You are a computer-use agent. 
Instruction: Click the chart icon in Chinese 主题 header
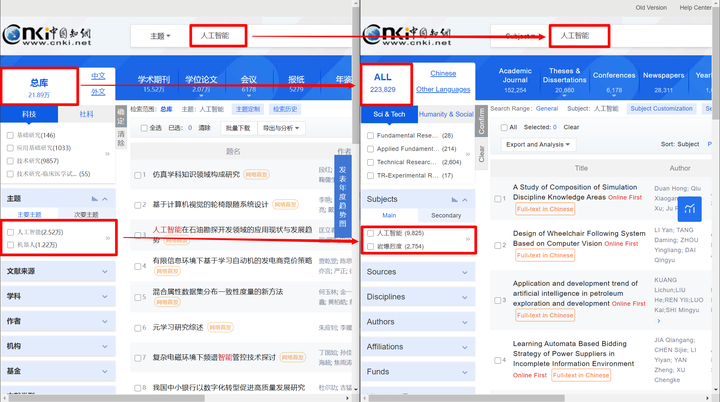(x=94, y=198)
